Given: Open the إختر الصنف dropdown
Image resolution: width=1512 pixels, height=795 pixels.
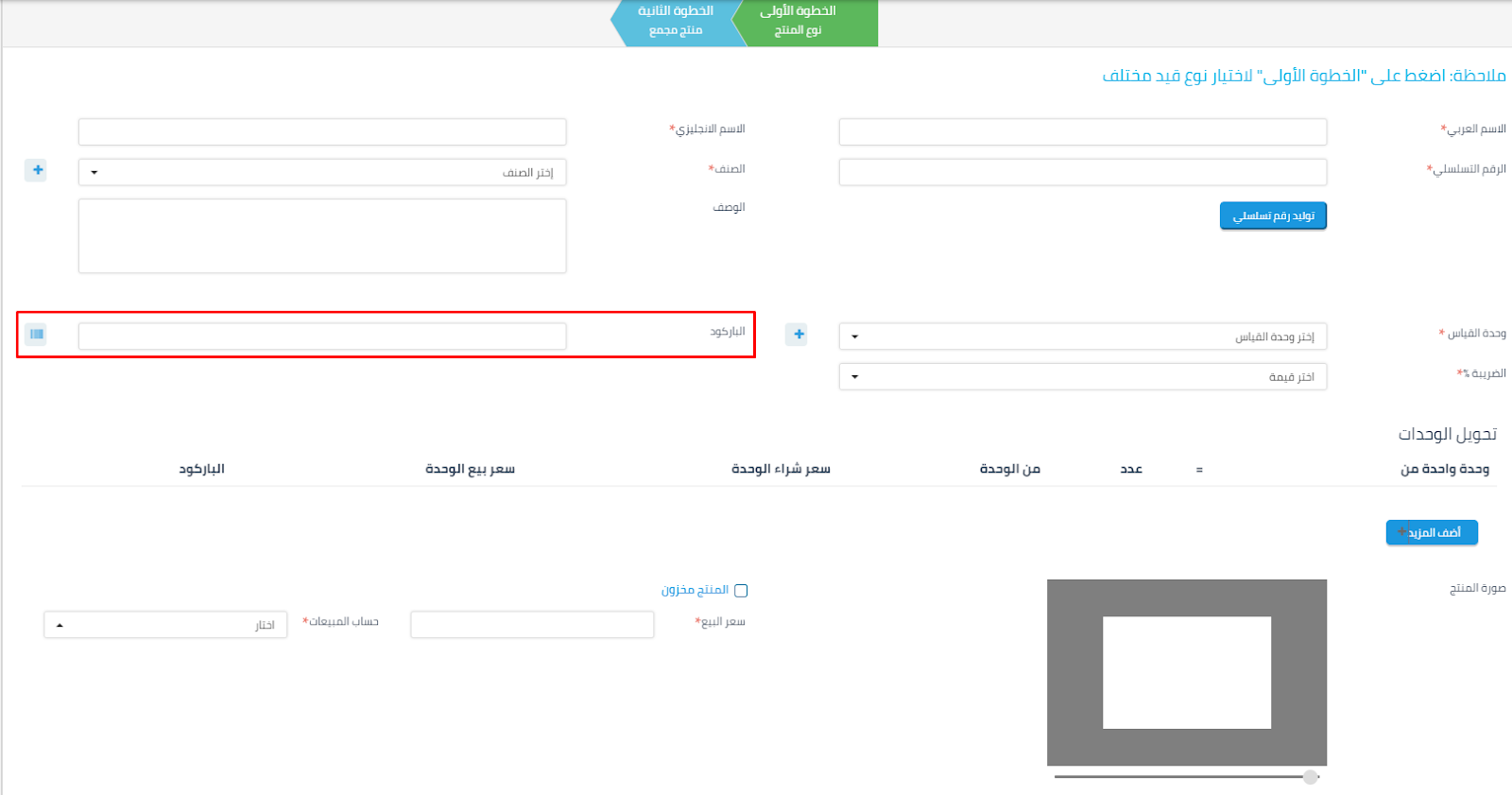Looking at the screenshot, I should tap(322, 172).
